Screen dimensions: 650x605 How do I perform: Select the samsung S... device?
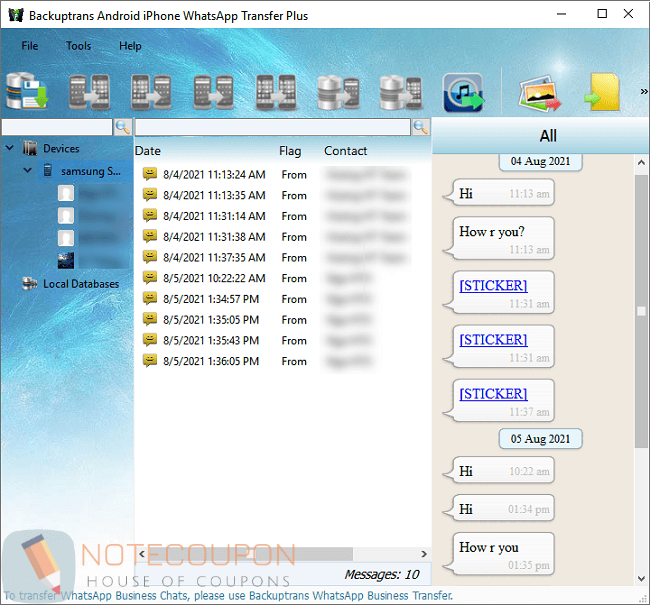(91, 171)
